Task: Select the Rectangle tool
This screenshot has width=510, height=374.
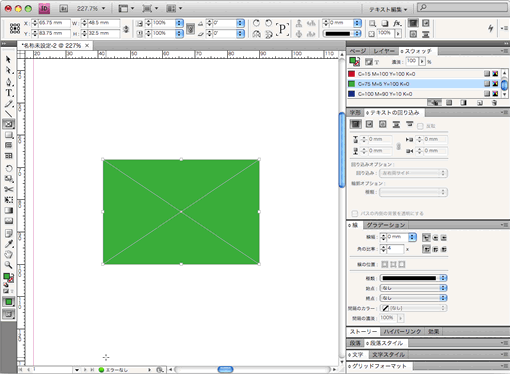Action: click(x=8, y=135)
